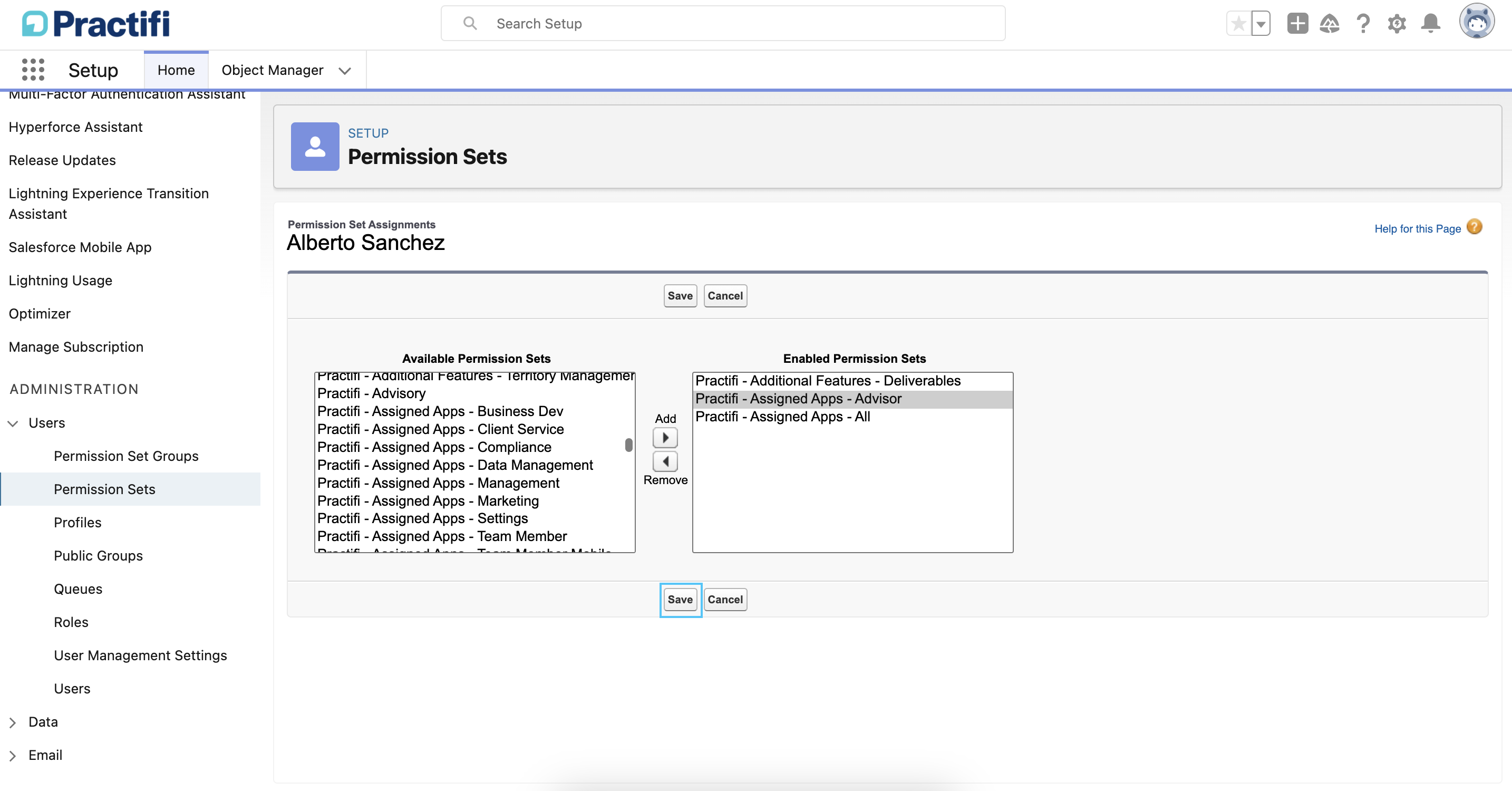
Task: Select Practifi - Additional Features - Deliverables
Action: (852, 381)
